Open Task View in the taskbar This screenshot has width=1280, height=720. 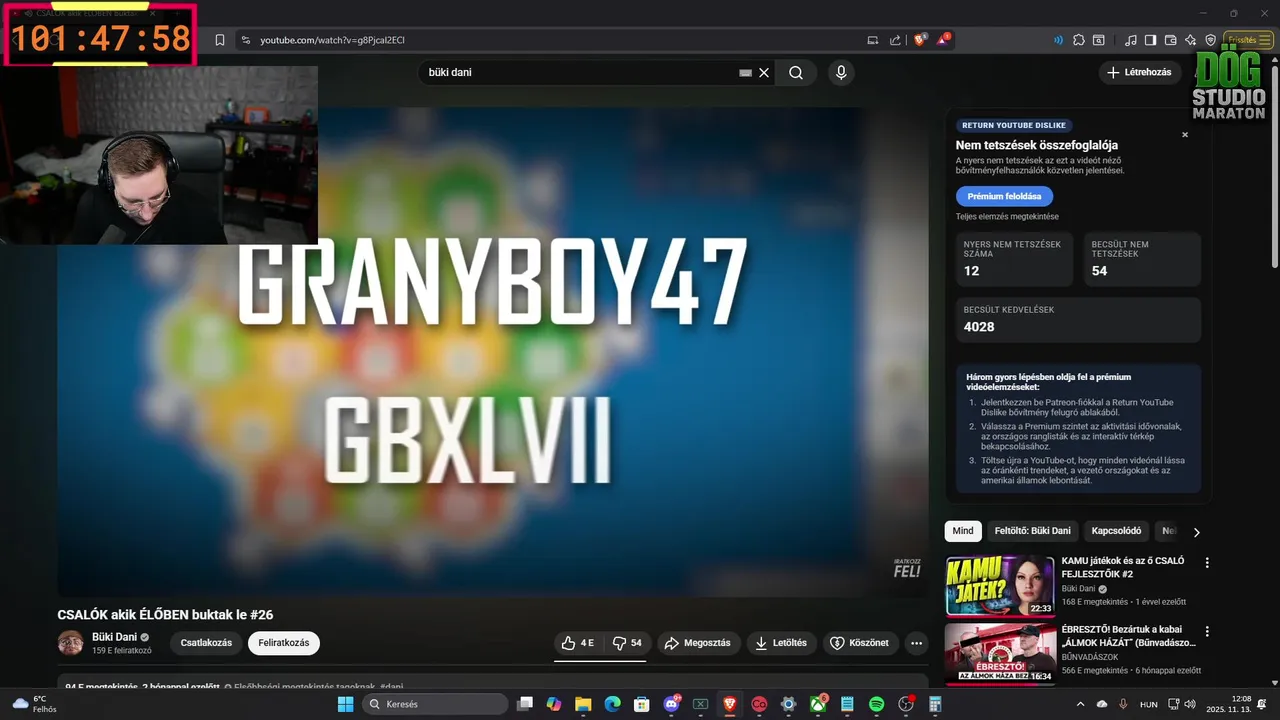(525, 704)
